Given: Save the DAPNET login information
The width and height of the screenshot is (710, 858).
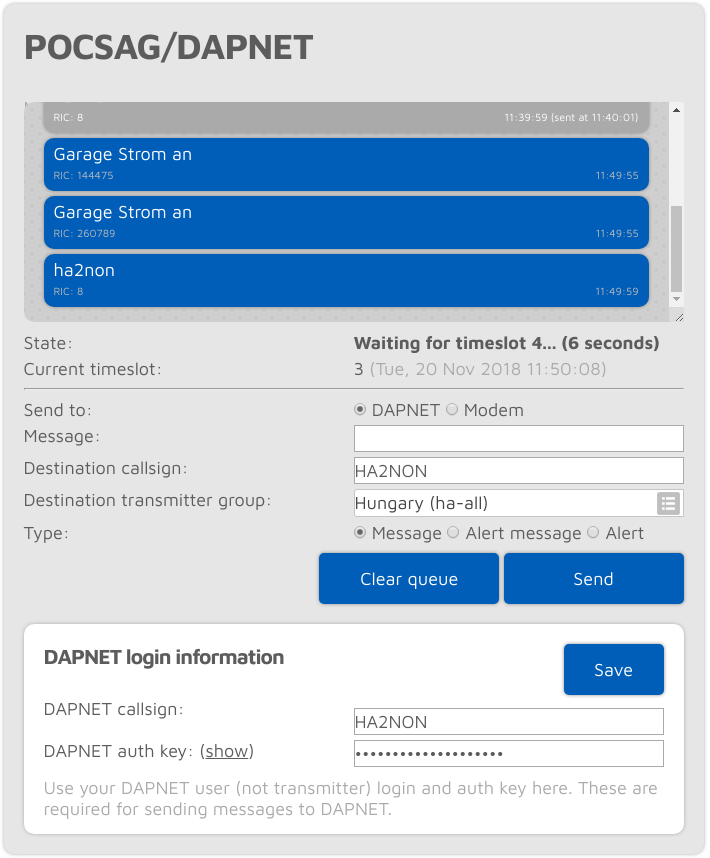Looking at the screenshot, I should 613,670.
